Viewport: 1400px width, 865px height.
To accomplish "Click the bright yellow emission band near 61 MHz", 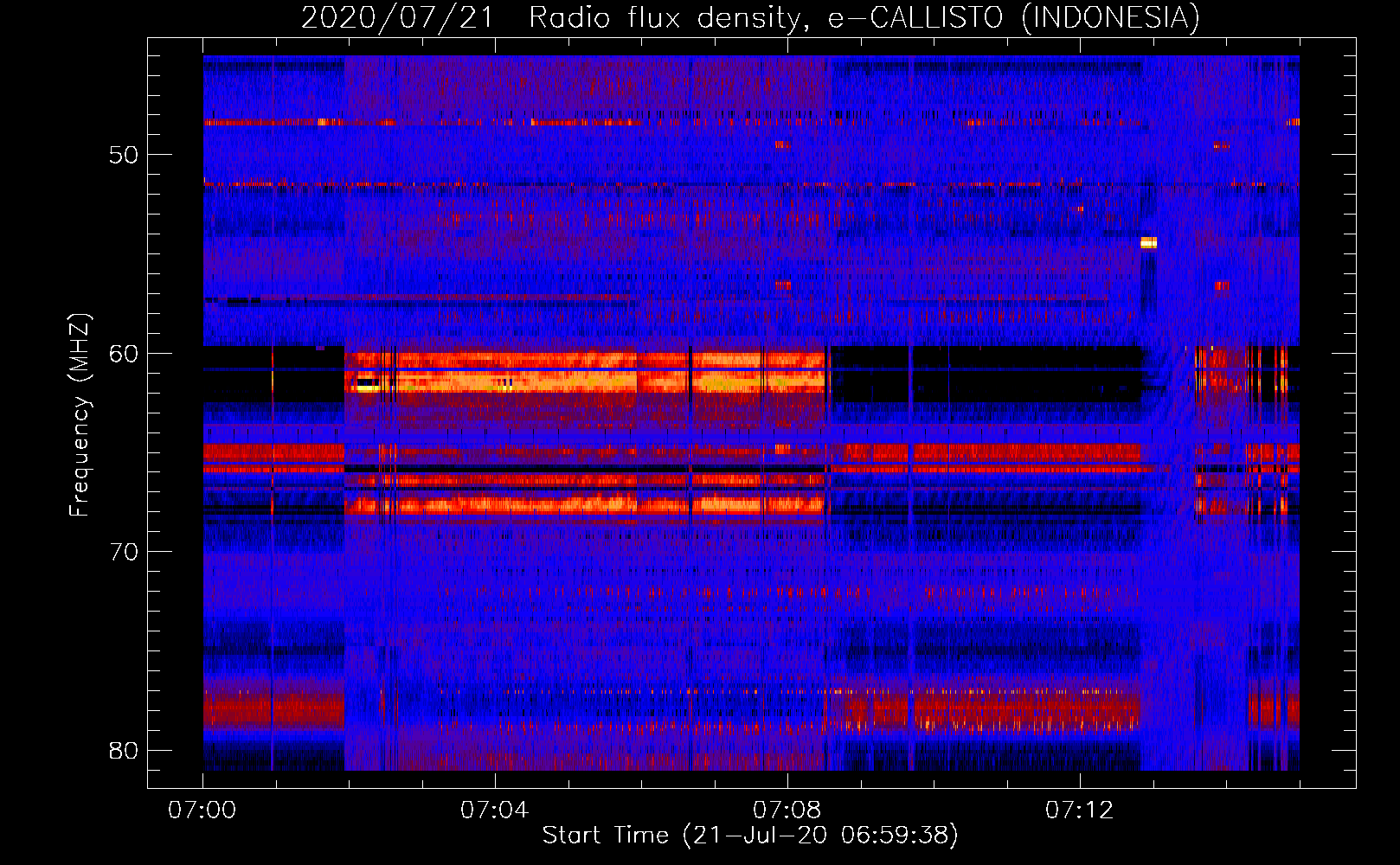I will [x=586, y=381].
